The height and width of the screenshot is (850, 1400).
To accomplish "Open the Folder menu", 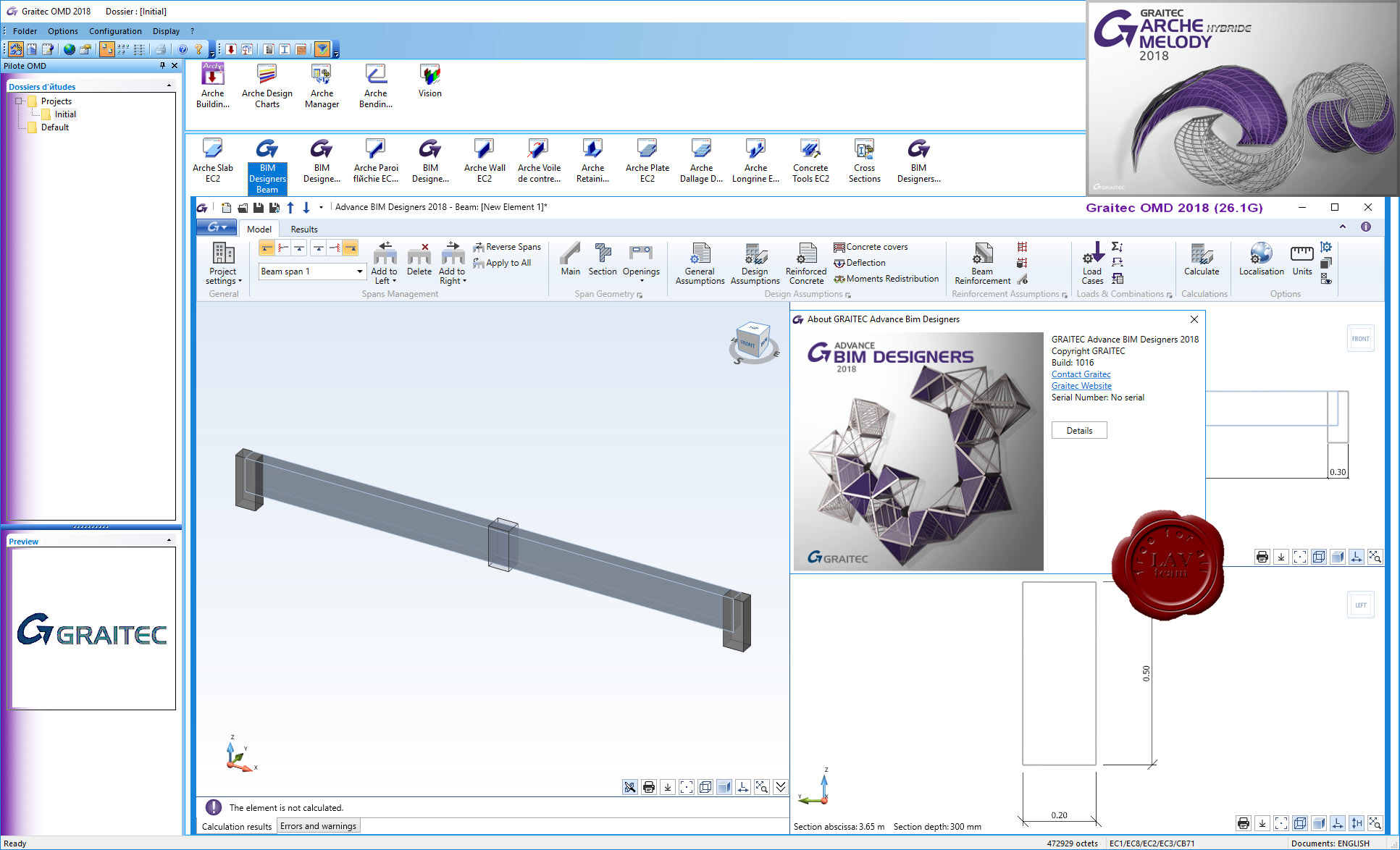I will (25, 31).
